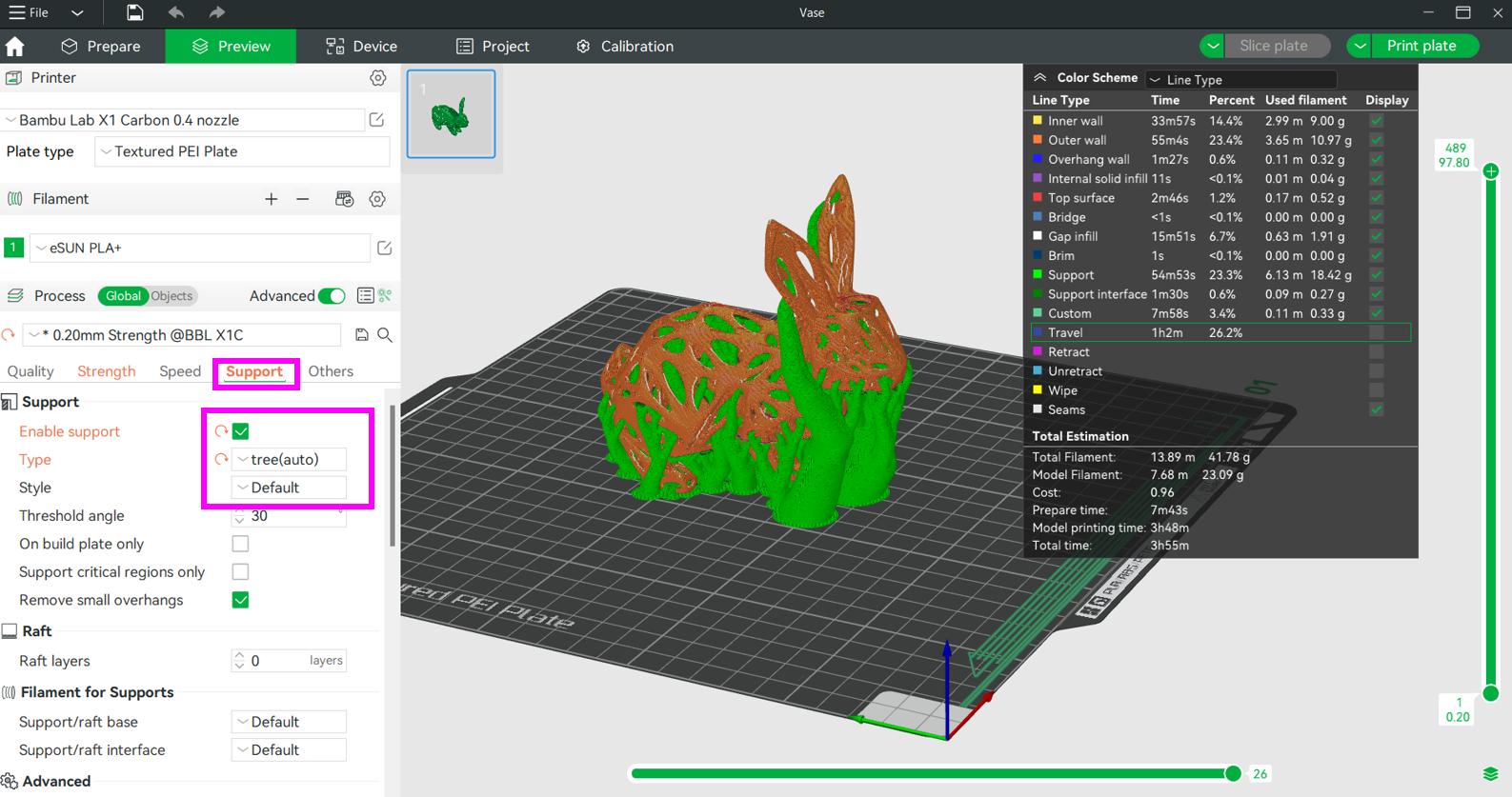Reset the Enable support setting arrow

221,431
